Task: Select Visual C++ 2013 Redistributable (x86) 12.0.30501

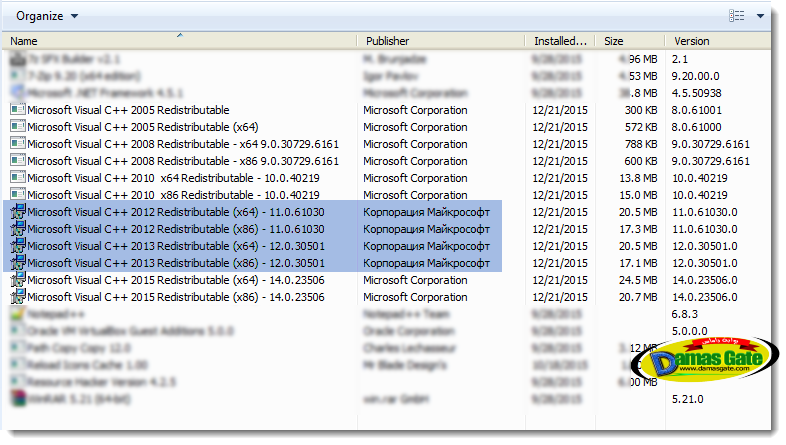Action: point(176,263)
